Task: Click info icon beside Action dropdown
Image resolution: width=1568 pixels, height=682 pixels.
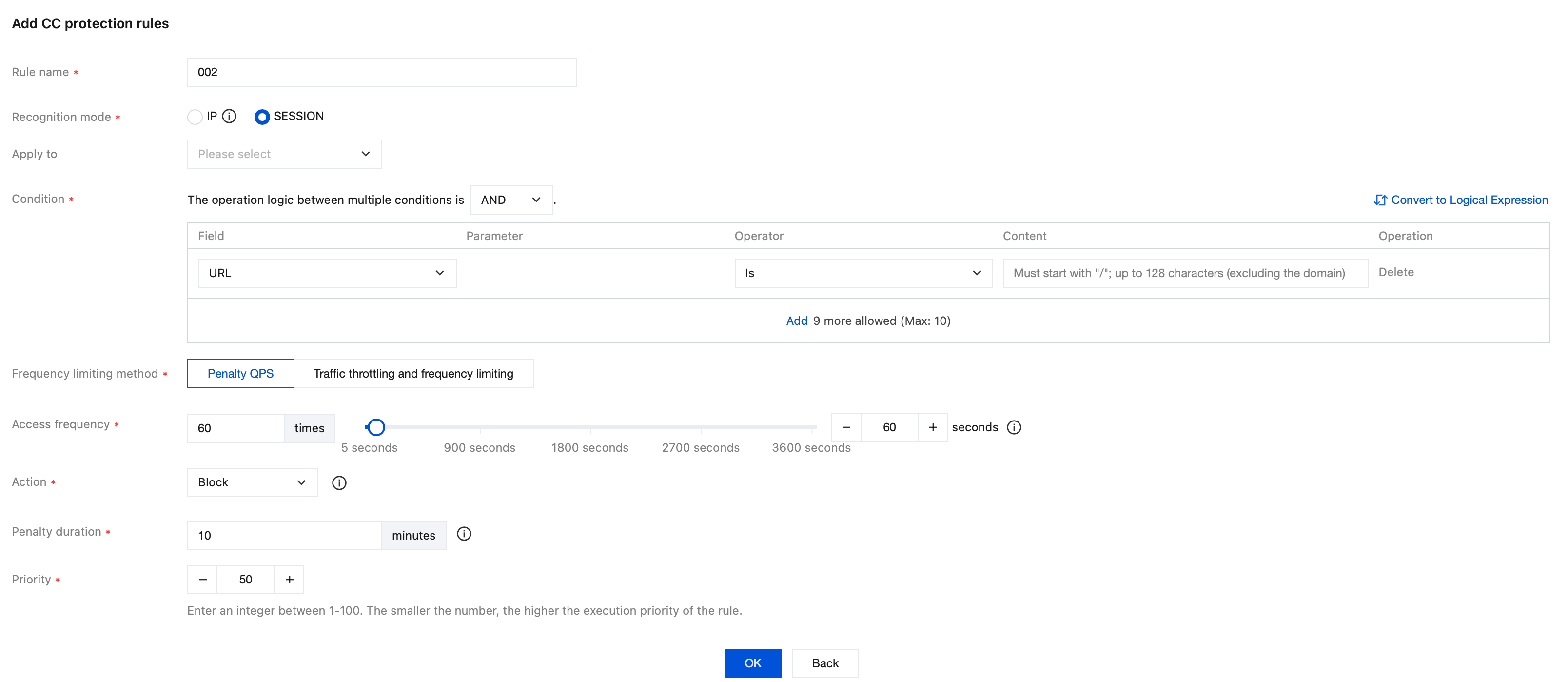Action: coord(339,483)
